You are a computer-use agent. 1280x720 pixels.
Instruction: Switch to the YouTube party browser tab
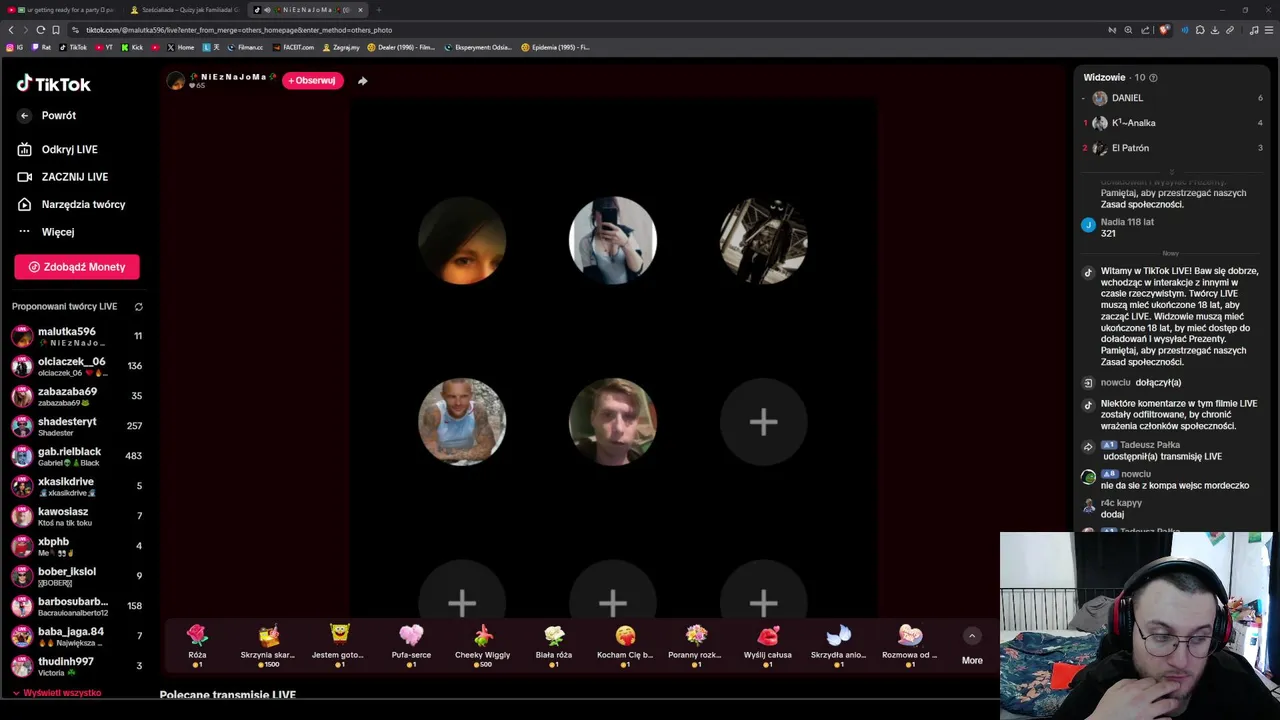click(x=62, y=10)
